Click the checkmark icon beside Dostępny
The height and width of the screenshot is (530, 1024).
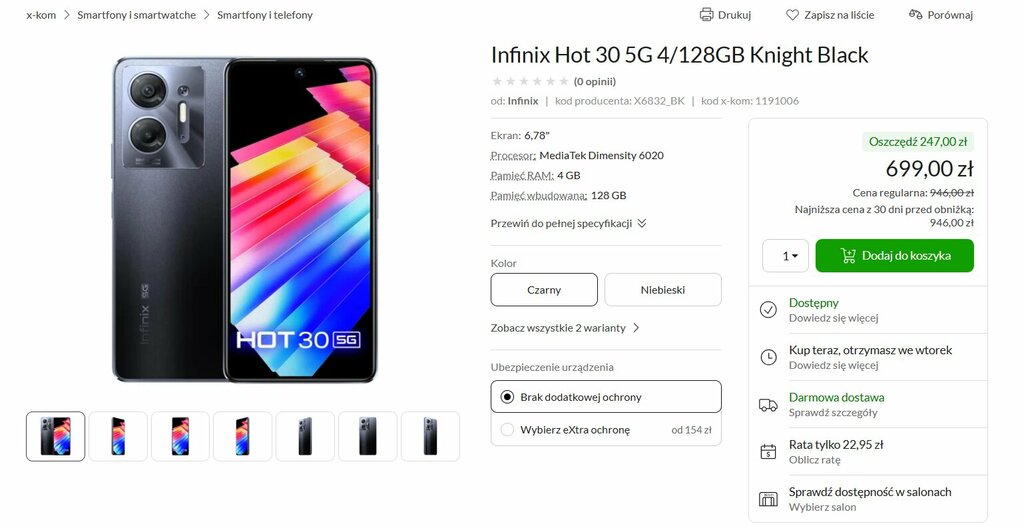click(x=768, y=309)
